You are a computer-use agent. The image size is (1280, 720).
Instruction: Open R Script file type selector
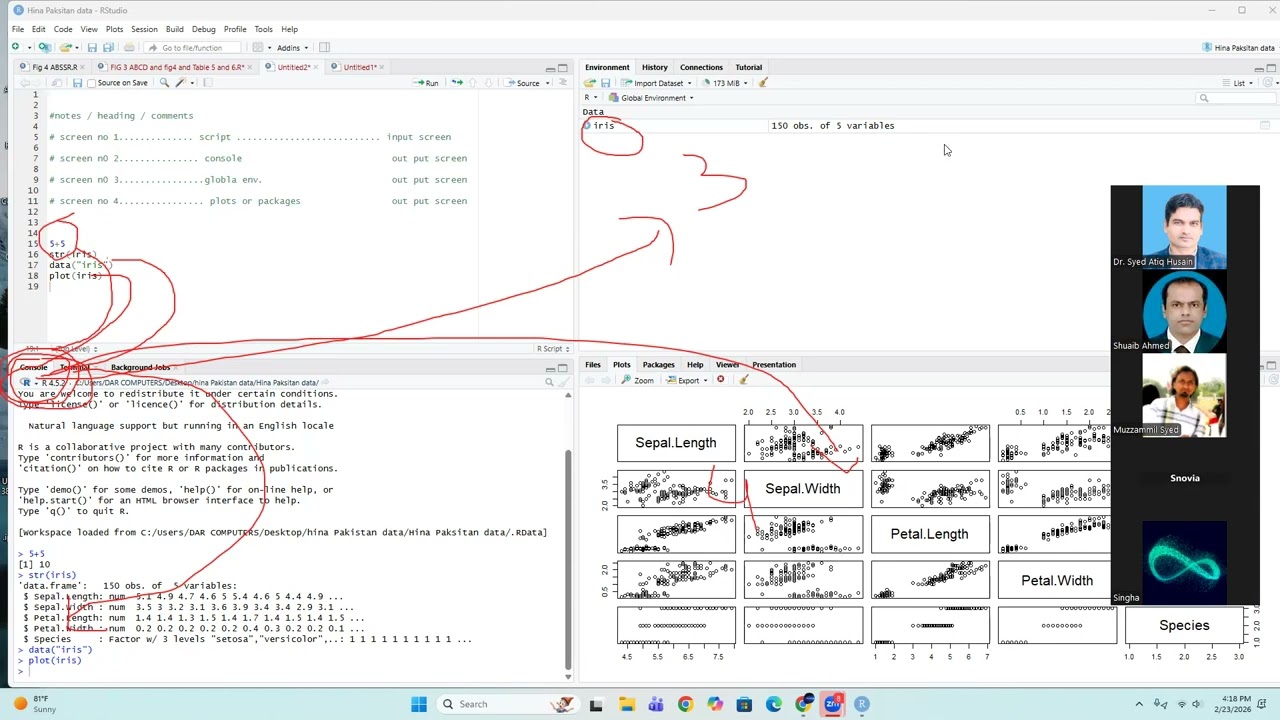click(x=553, y=349)
